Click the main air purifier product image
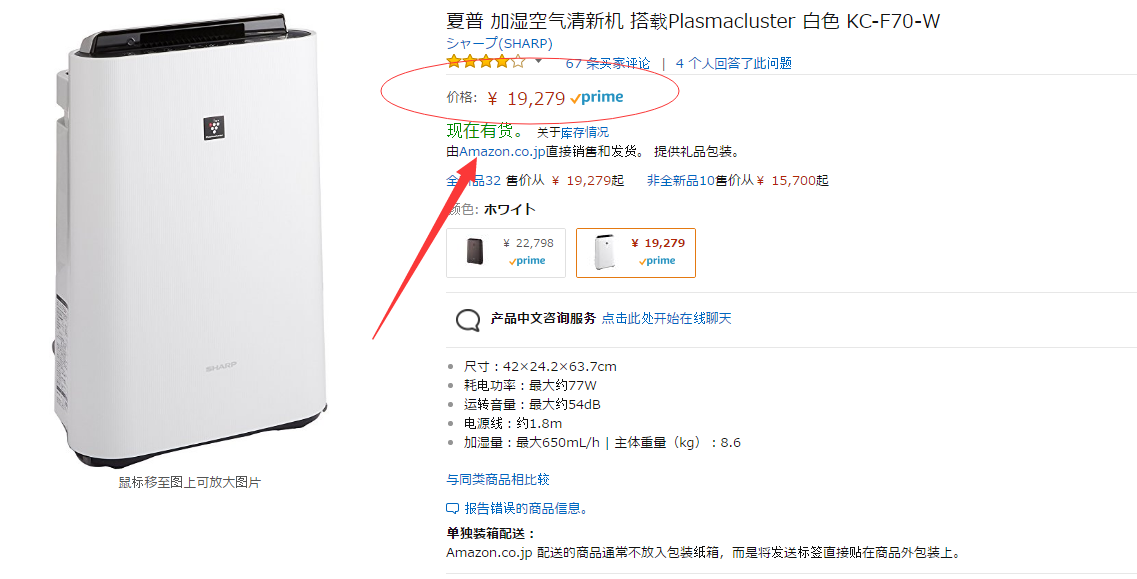 [x=190, y=239]
